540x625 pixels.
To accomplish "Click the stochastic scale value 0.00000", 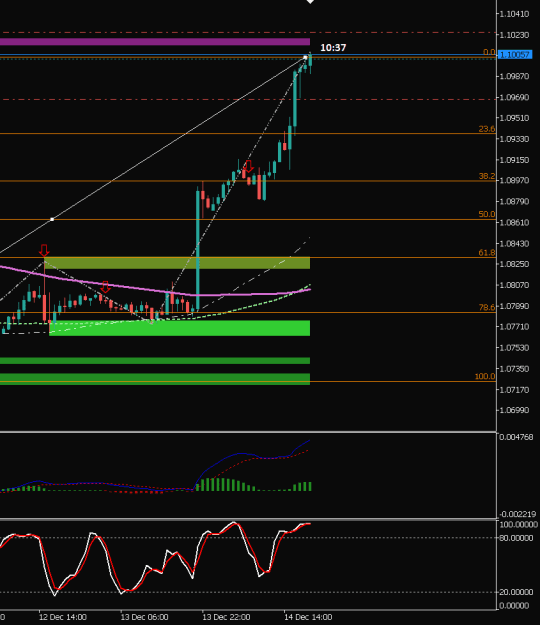I will pos(514,606).
